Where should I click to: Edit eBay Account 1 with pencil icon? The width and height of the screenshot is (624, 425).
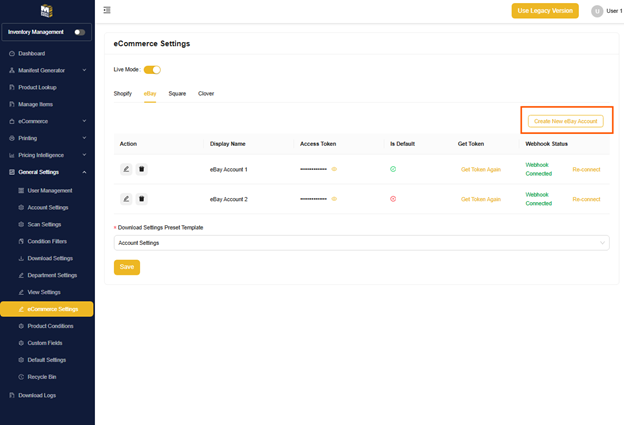click(126, 169)
